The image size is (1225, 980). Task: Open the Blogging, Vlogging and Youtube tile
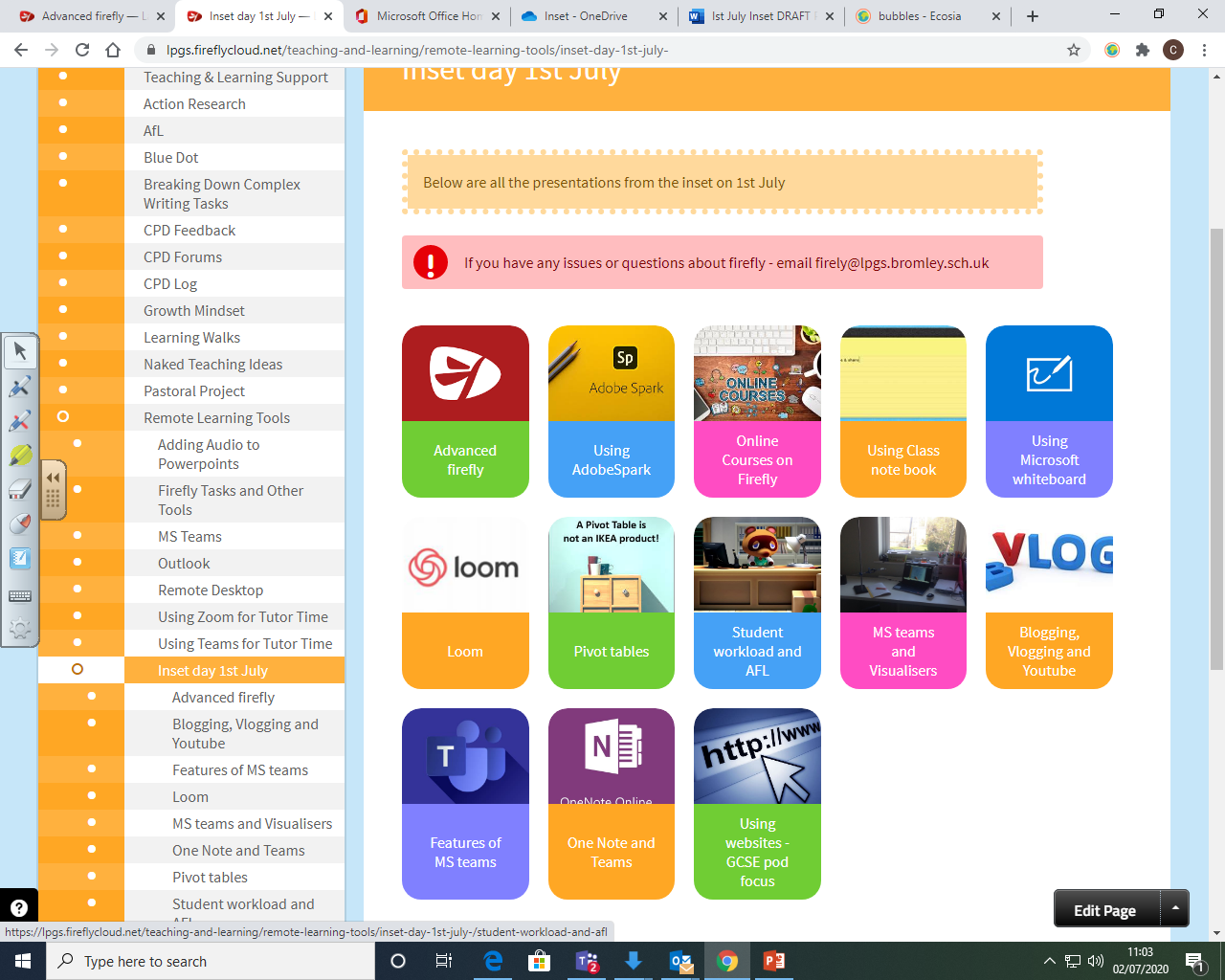tap(1049, 603)
